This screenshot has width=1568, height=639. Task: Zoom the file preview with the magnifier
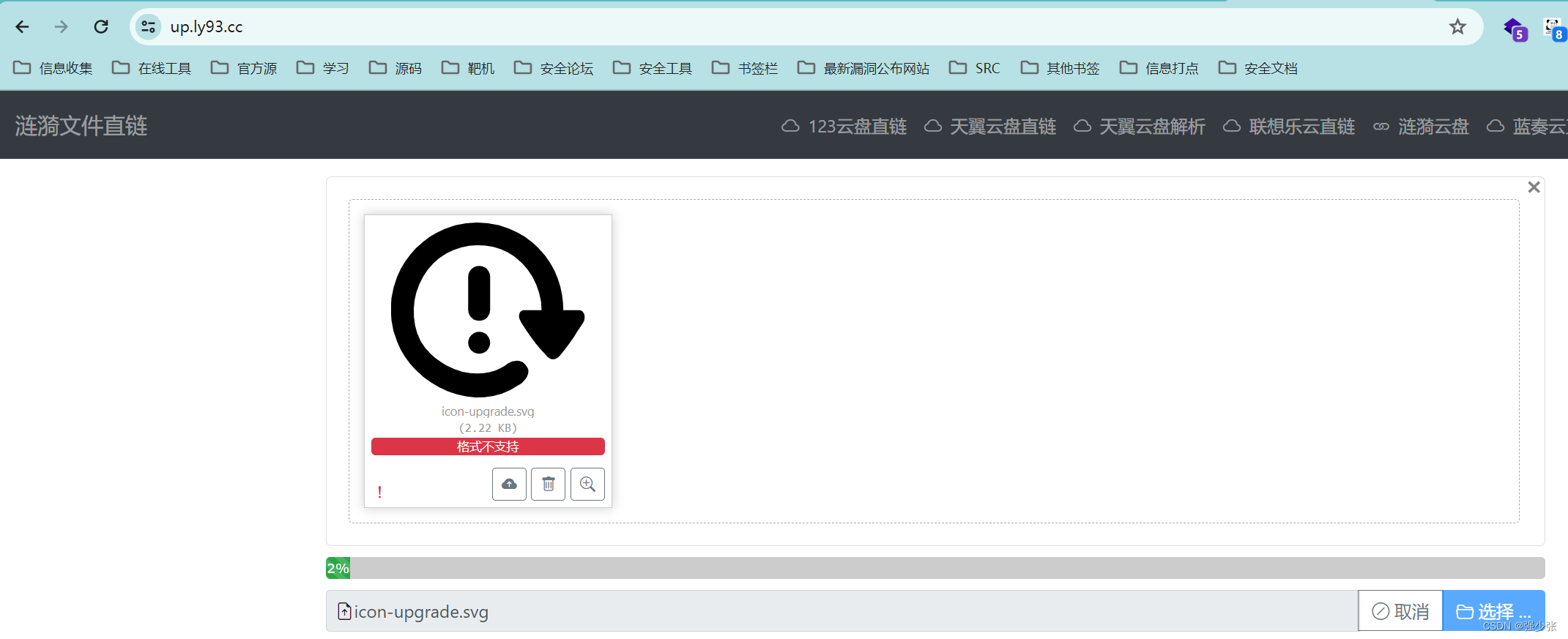tap(587, 484)
